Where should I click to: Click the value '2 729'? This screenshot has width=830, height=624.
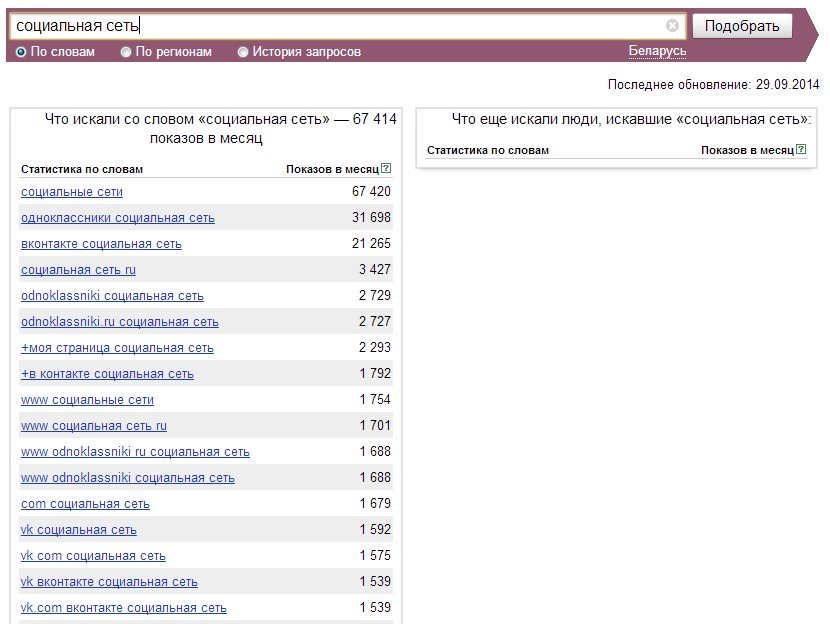pos(375,295)
